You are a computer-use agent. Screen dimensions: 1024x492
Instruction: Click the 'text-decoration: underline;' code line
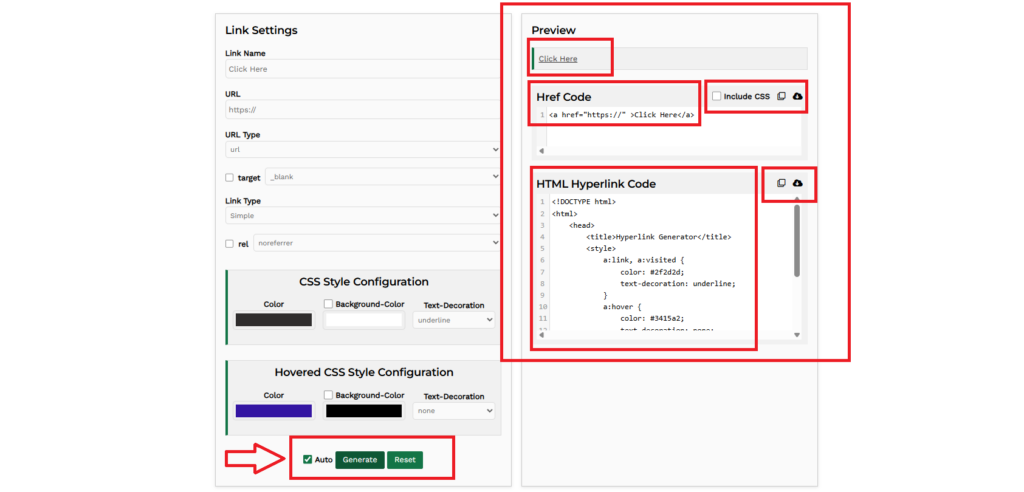tap(678, 284)
